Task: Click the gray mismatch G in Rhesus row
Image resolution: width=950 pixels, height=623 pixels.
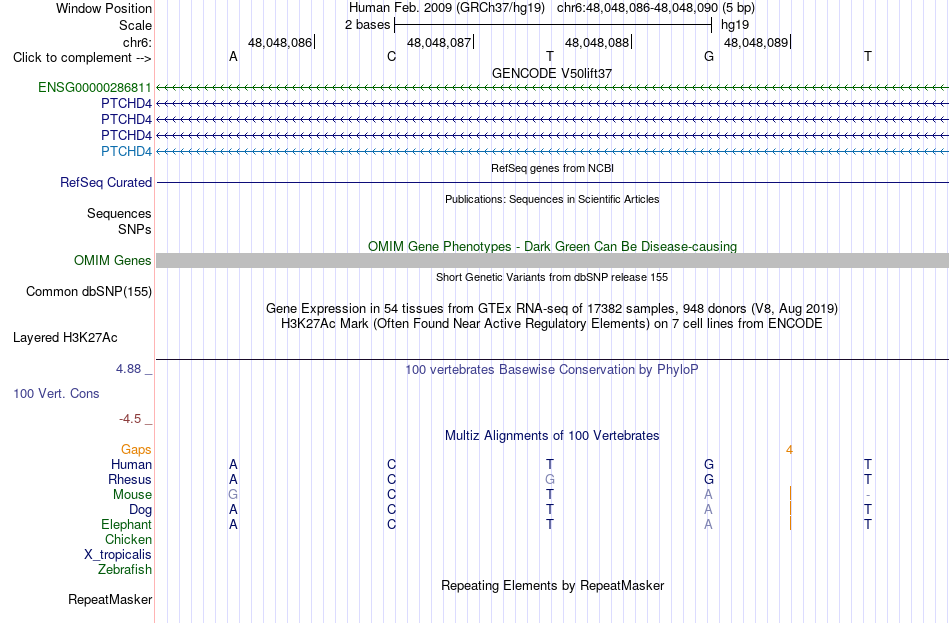Action: click(x=550, y=479)
